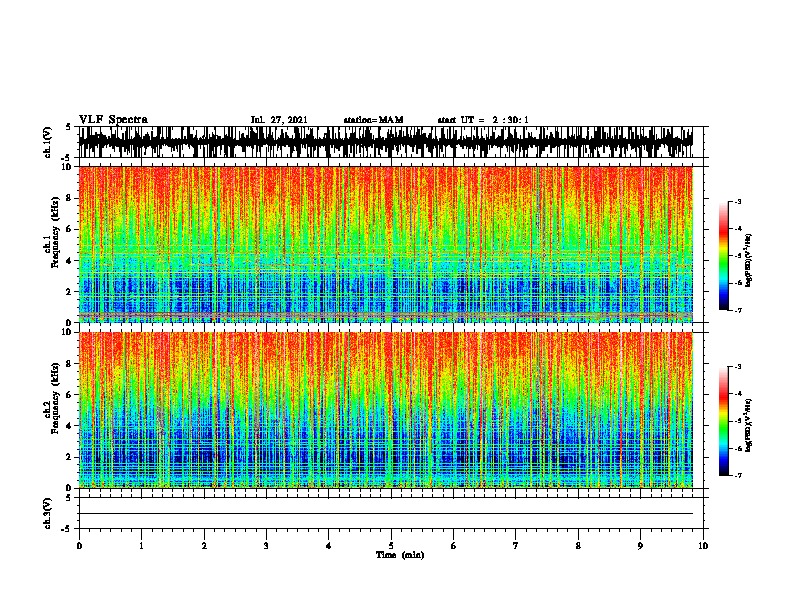Select the date label "Jul. 27, 2021"
Viewport: 792px width, 612px height.
279,120
